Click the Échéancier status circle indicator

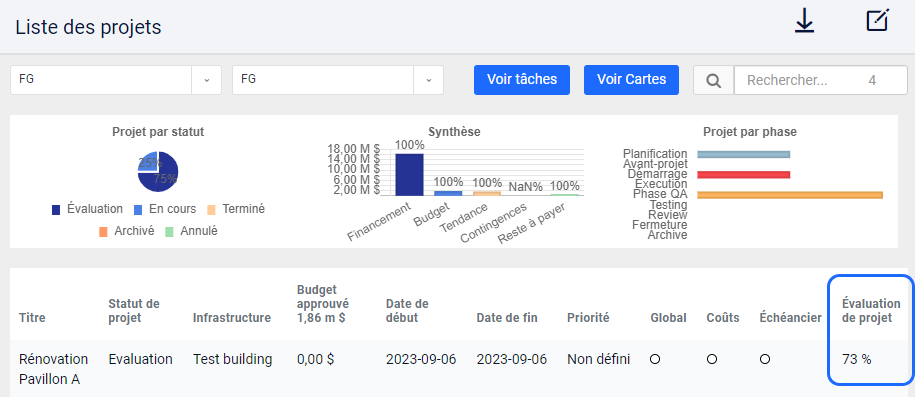point(764,360)
